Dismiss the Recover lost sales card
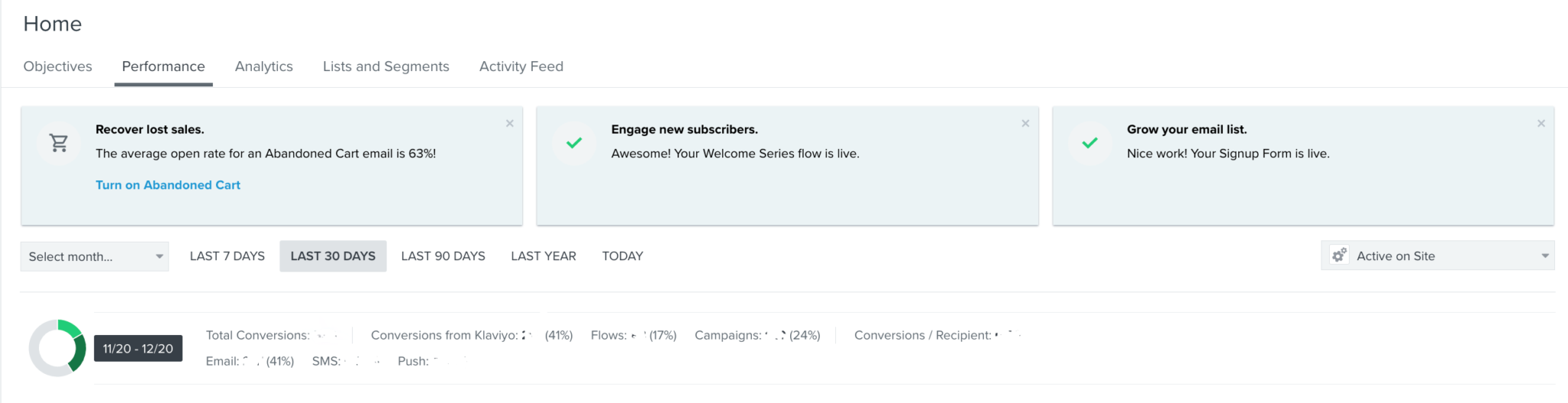This screenshot has width=1568, height=403. [510, 123]
